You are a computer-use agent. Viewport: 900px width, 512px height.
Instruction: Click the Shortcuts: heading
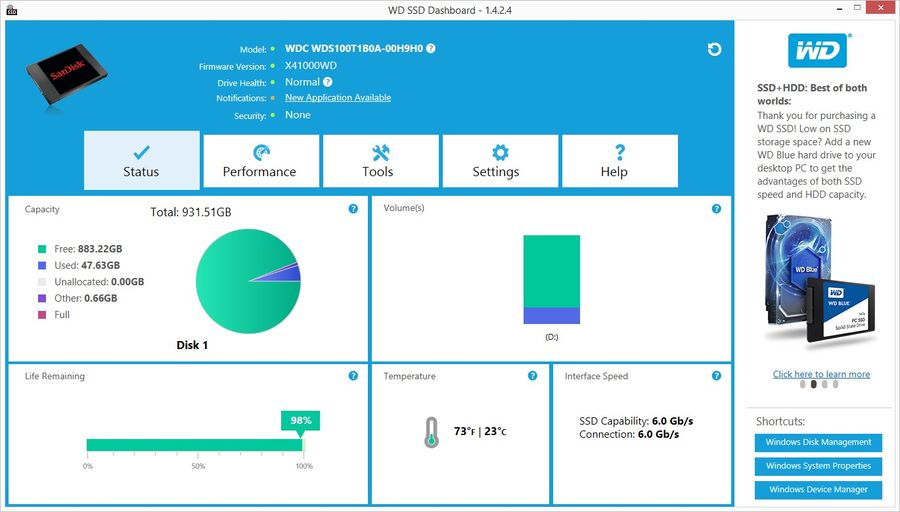coord(781,421)
